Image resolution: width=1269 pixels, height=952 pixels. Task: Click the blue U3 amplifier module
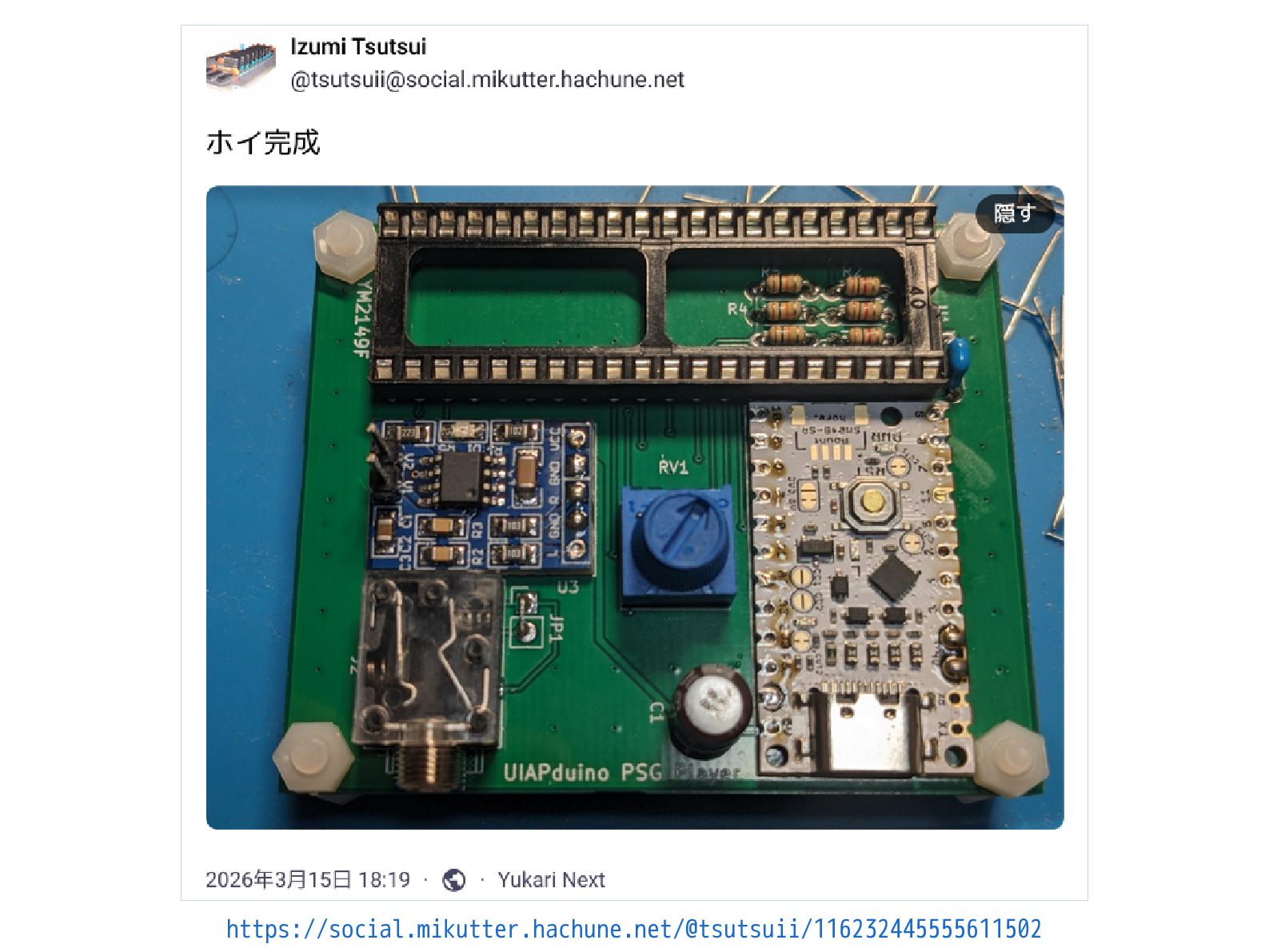pyautogui.click(x=482, y=496)
